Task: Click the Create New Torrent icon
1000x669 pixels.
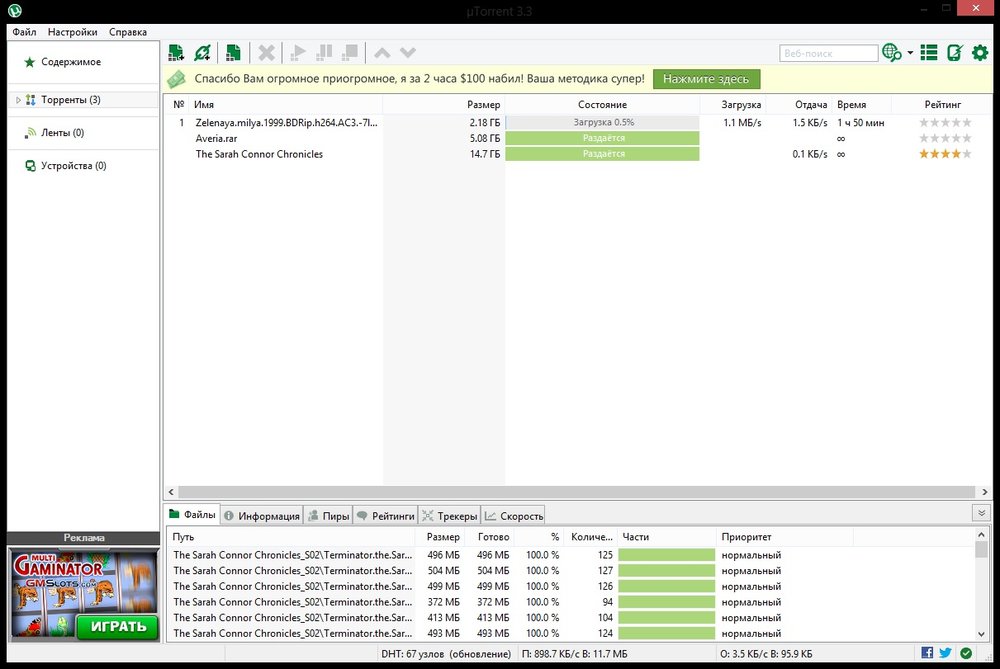Action: (232, 53)
